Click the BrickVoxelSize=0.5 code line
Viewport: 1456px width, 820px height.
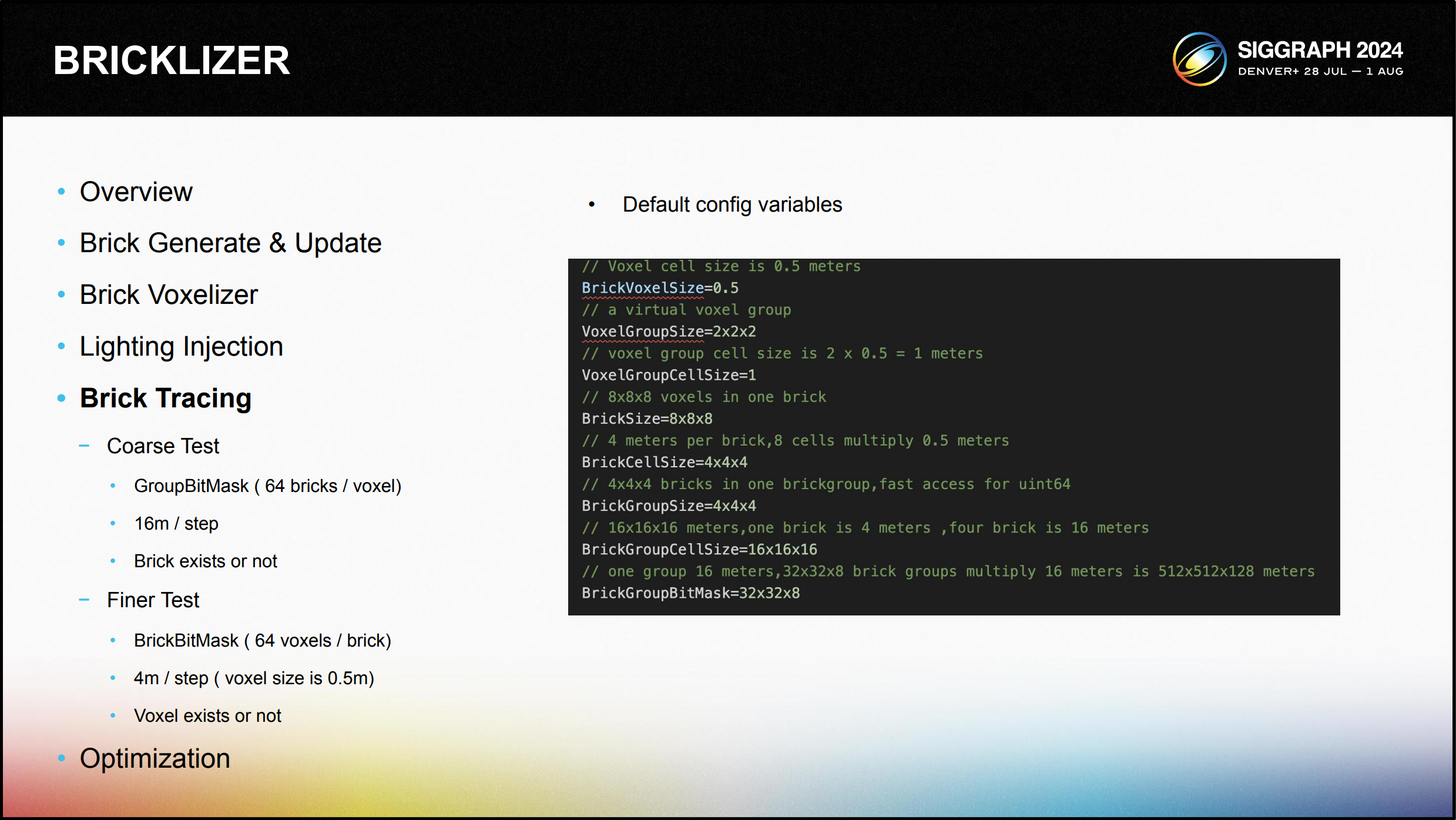(x=660, y=288)
